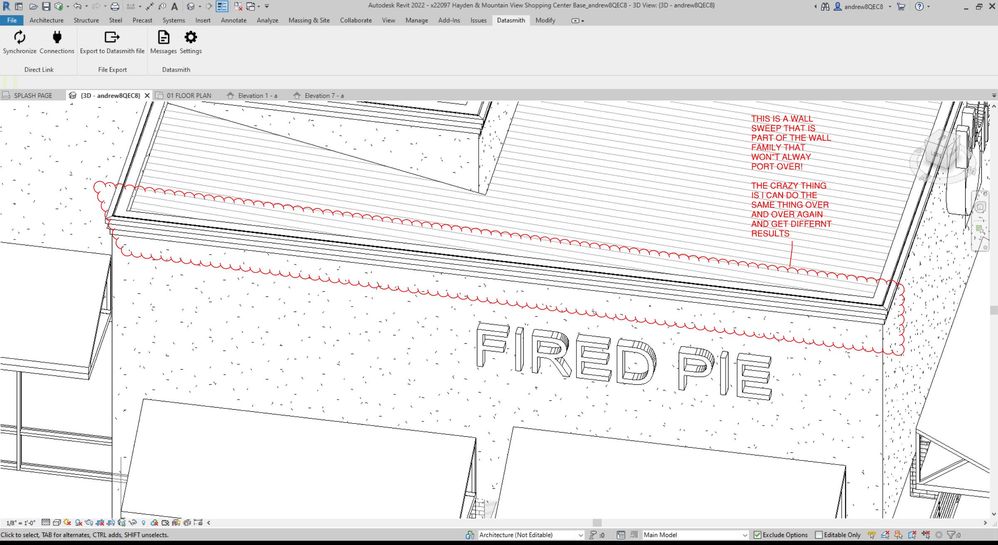Image resolution: width=998 pixels, height=545 pixels.
Task: Click the Undo arrow in quick access toolbar
Action: [x=77, y=6]
